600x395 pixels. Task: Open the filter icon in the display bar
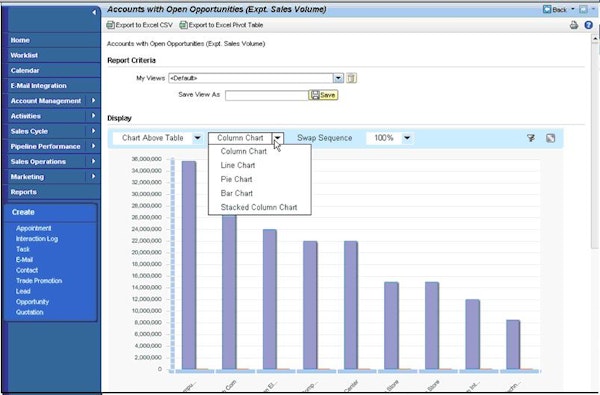(x=531, y=138)
